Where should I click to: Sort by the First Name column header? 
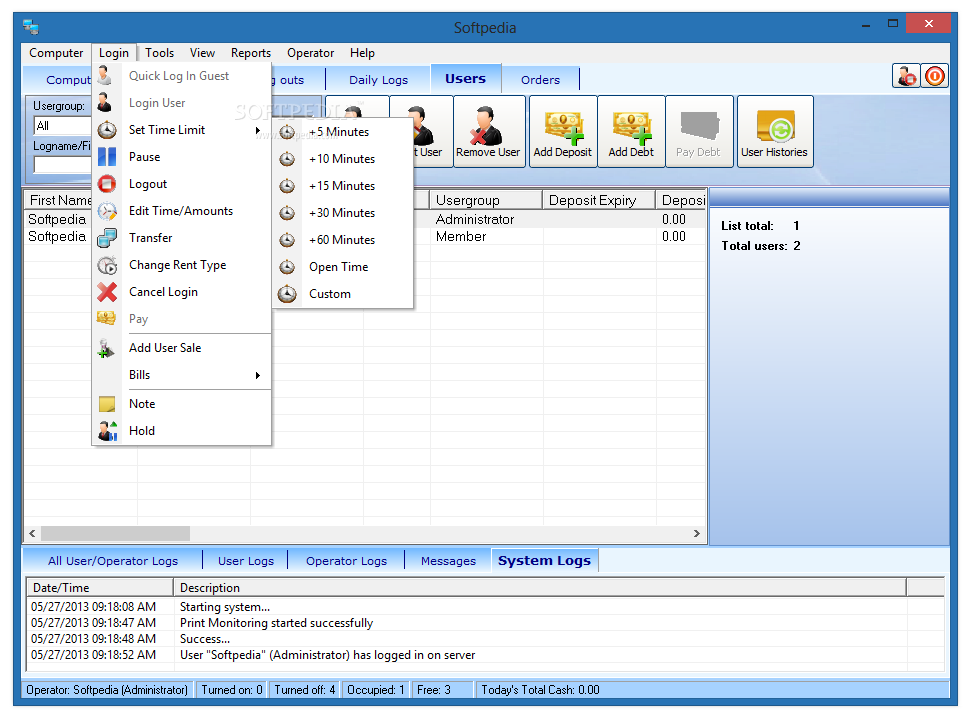tap(59, 200)
